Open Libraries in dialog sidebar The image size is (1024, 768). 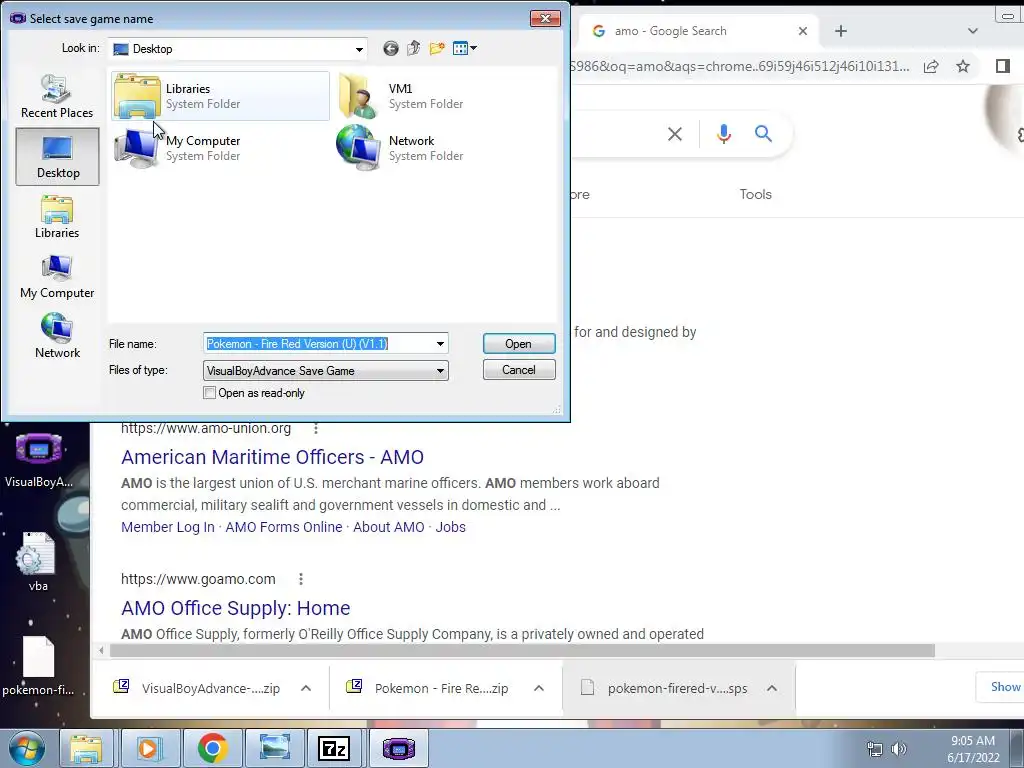57,217
